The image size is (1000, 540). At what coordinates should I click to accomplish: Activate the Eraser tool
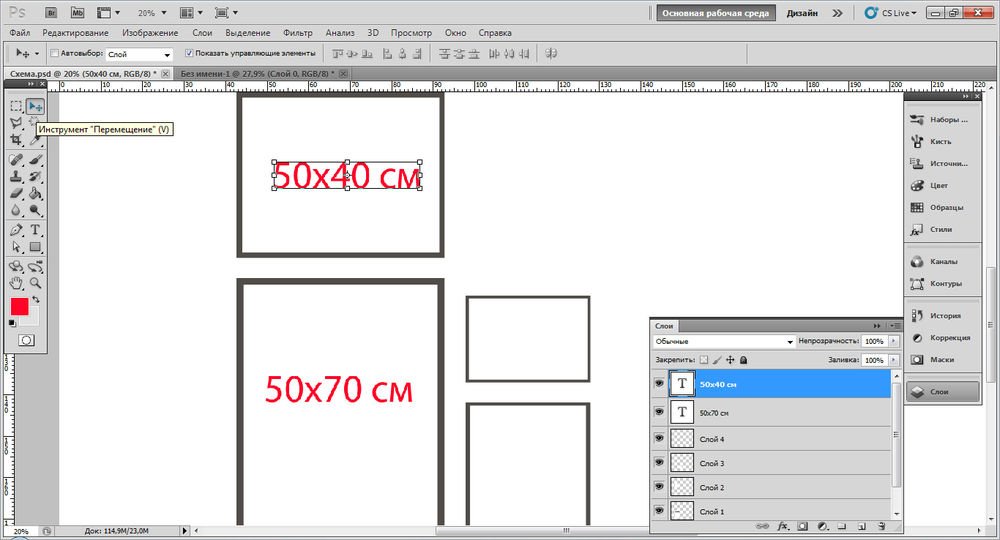[x=17, y=194]
